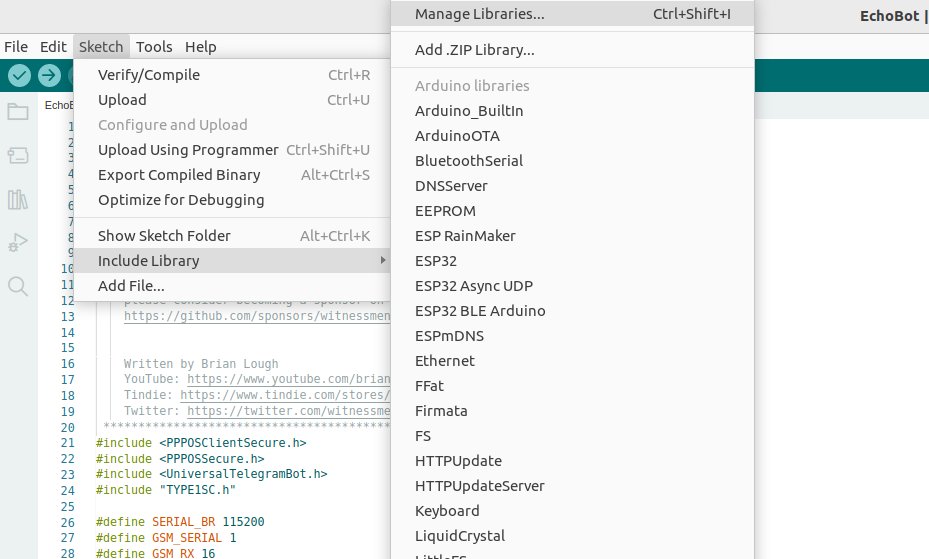Include the ArduinoOTA library

[x=572, y=136]
